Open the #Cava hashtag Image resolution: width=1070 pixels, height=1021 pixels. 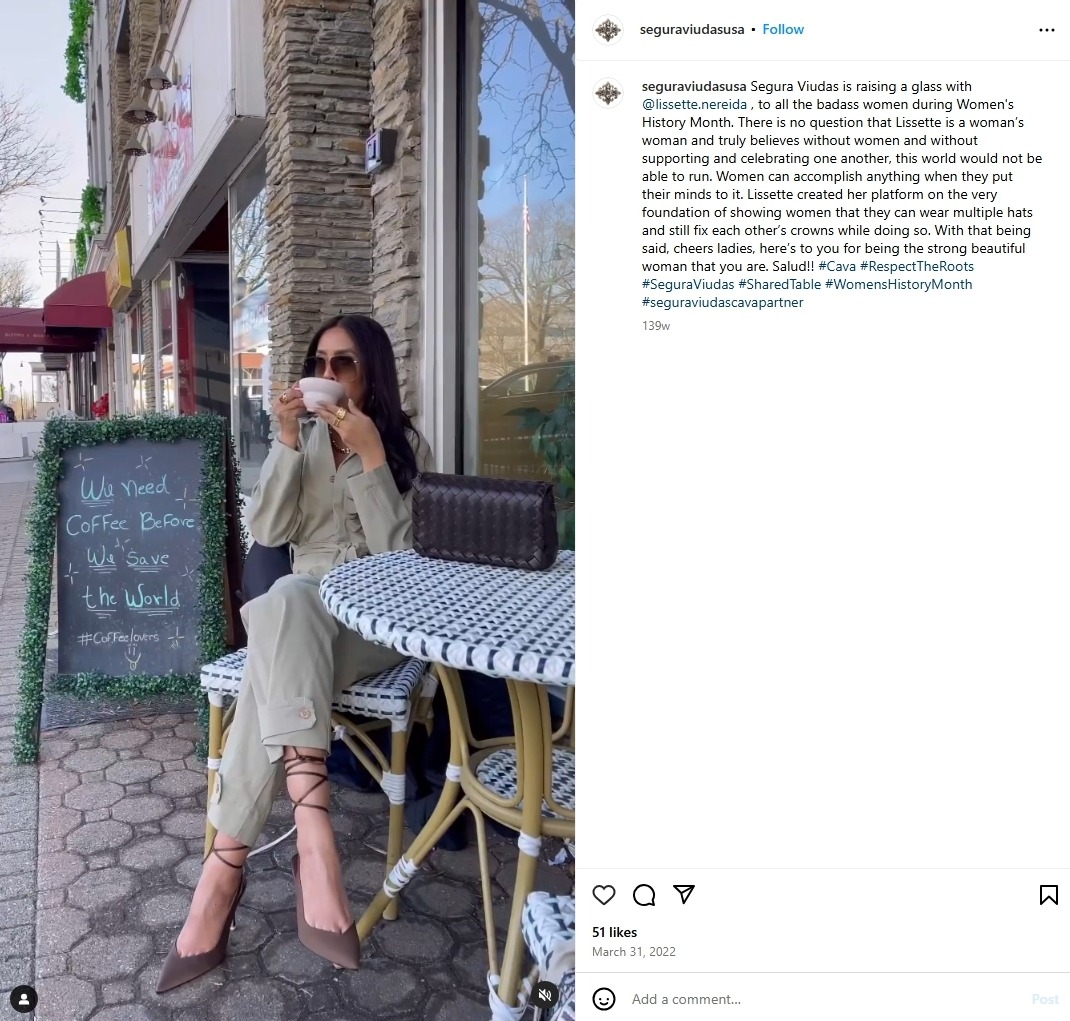[x=837, y=266]
